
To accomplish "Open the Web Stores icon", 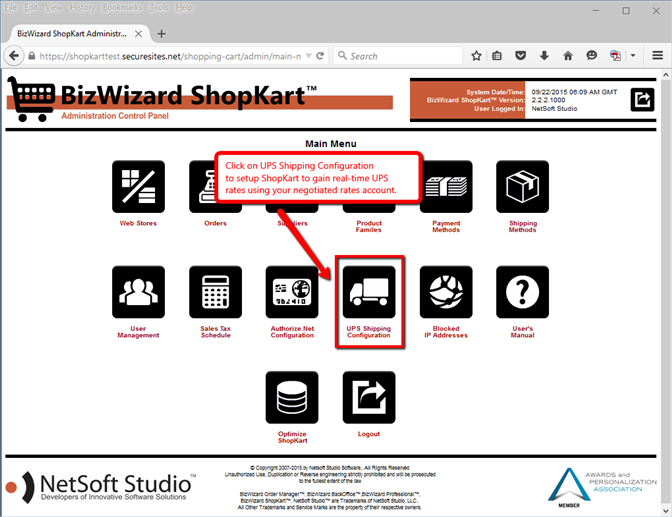I will 138,186.
